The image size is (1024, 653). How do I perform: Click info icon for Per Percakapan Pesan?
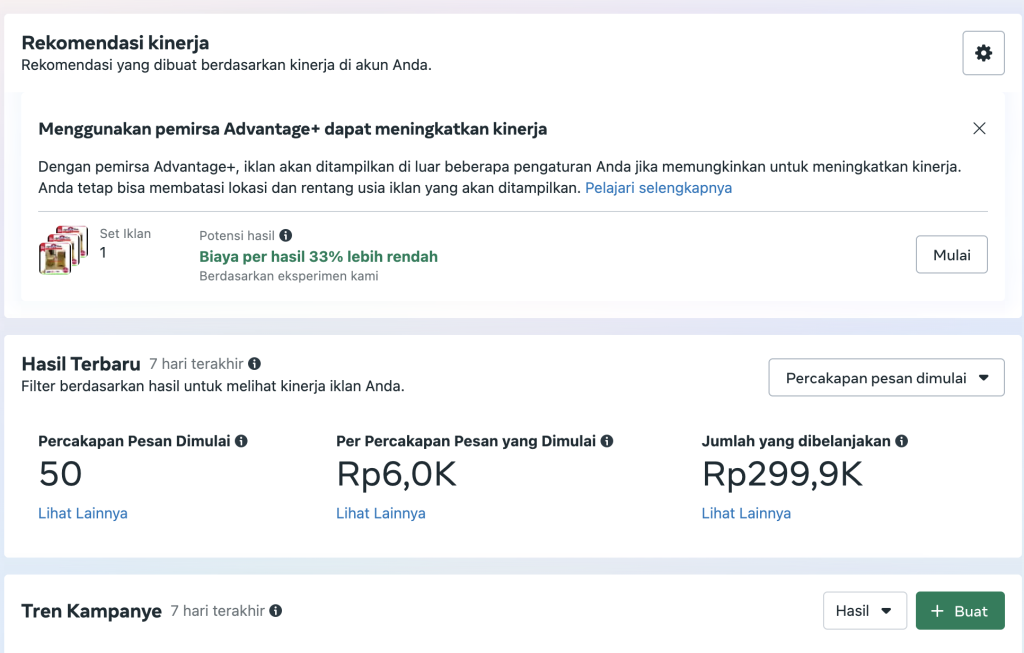(607, 441)
